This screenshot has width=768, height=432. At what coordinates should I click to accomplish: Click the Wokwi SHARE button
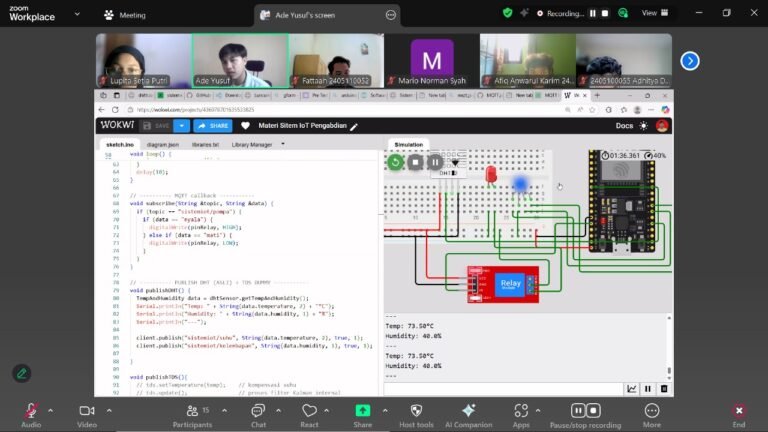coord(212,126)
